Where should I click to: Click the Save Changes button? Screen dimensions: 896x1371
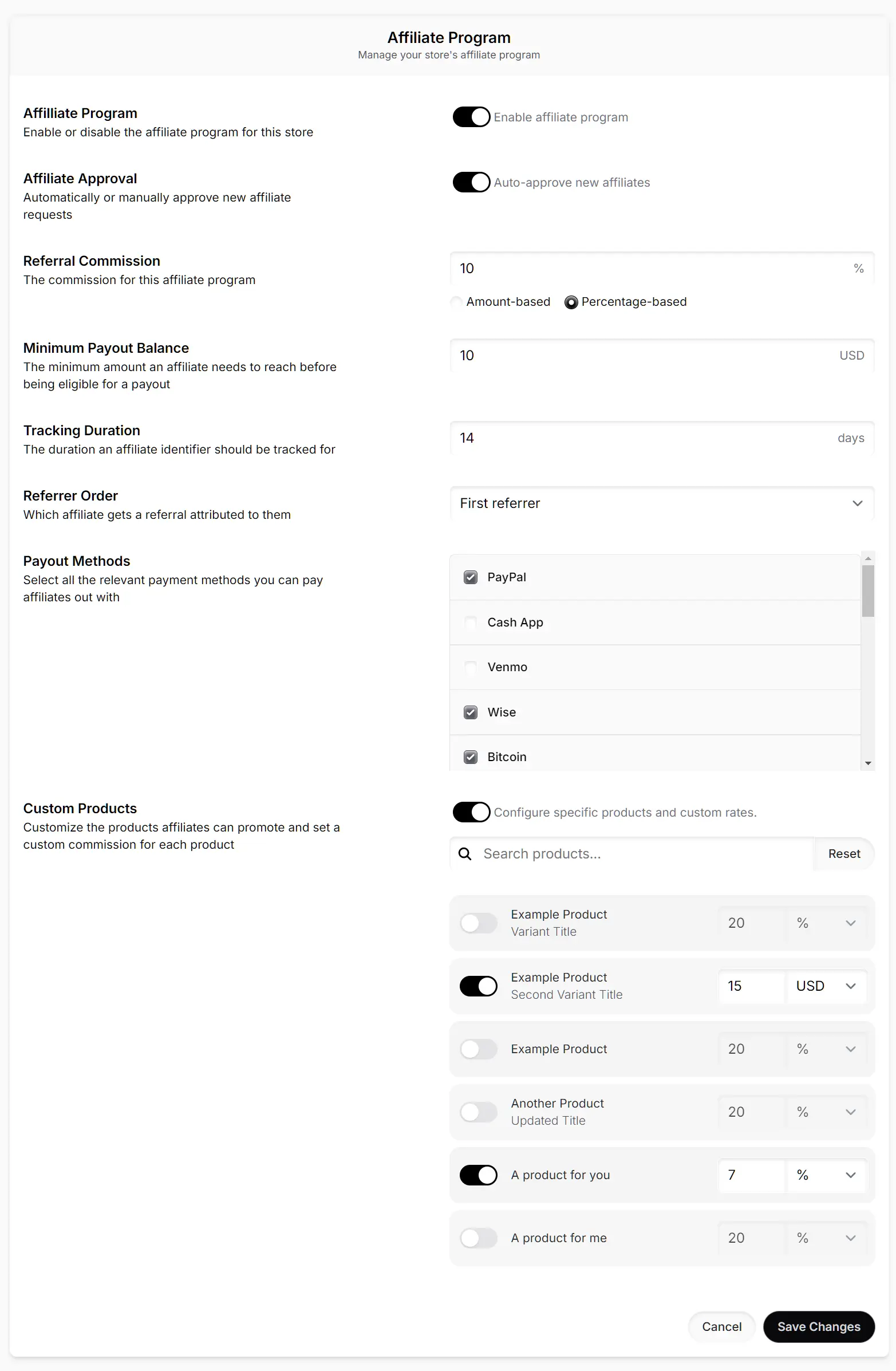[819, 1327]
